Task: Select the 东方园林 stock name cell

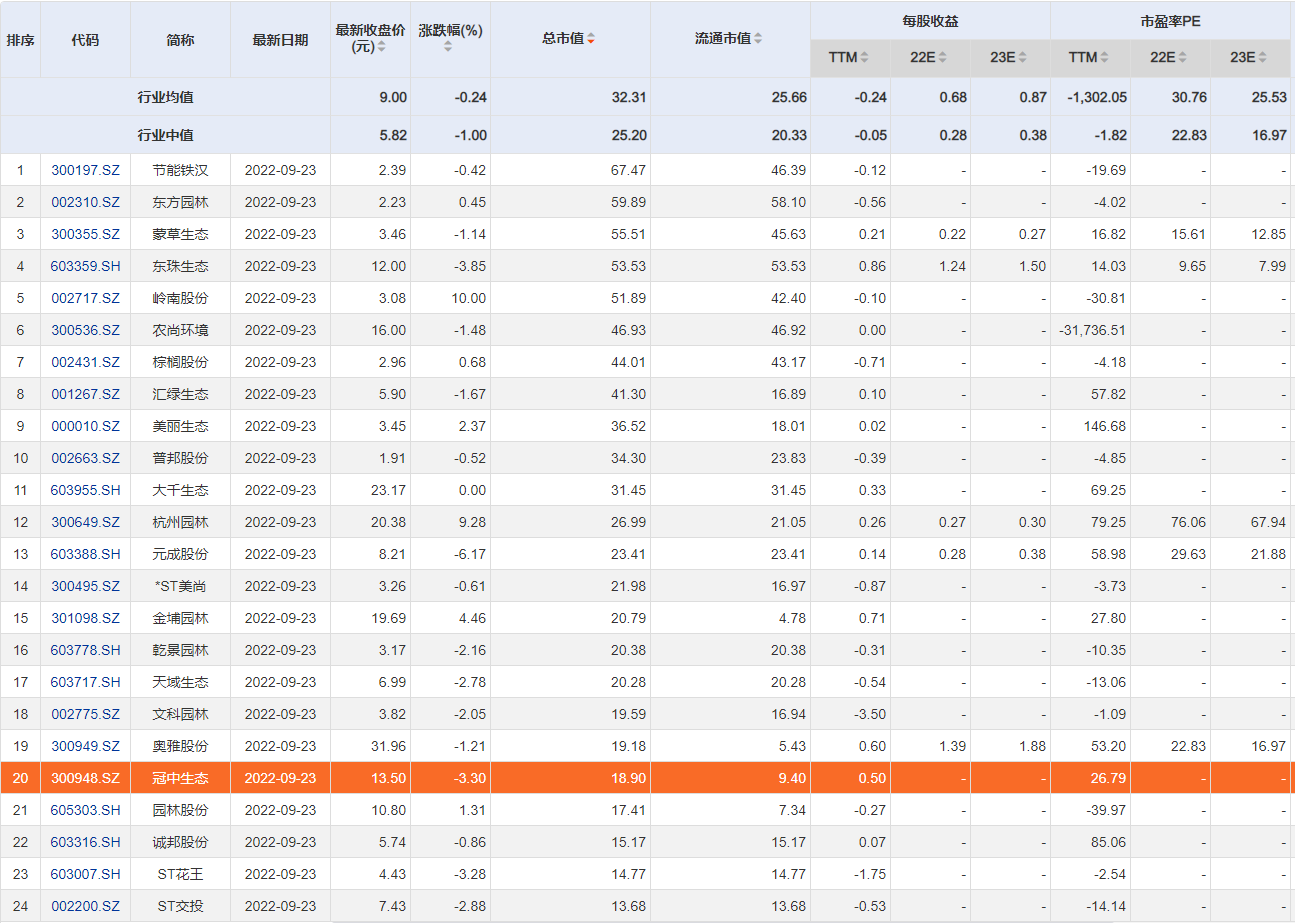Action: (180, 202)
